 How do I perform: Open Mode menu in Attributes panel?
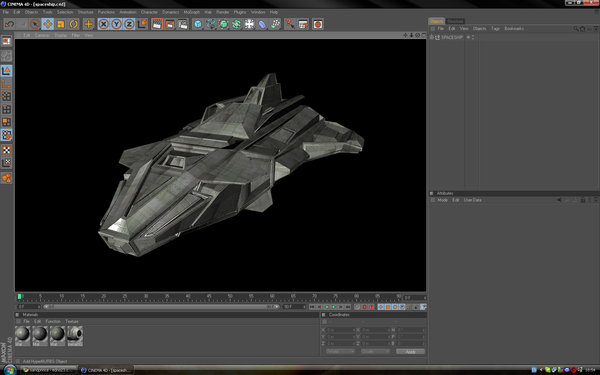coord(443,200)
